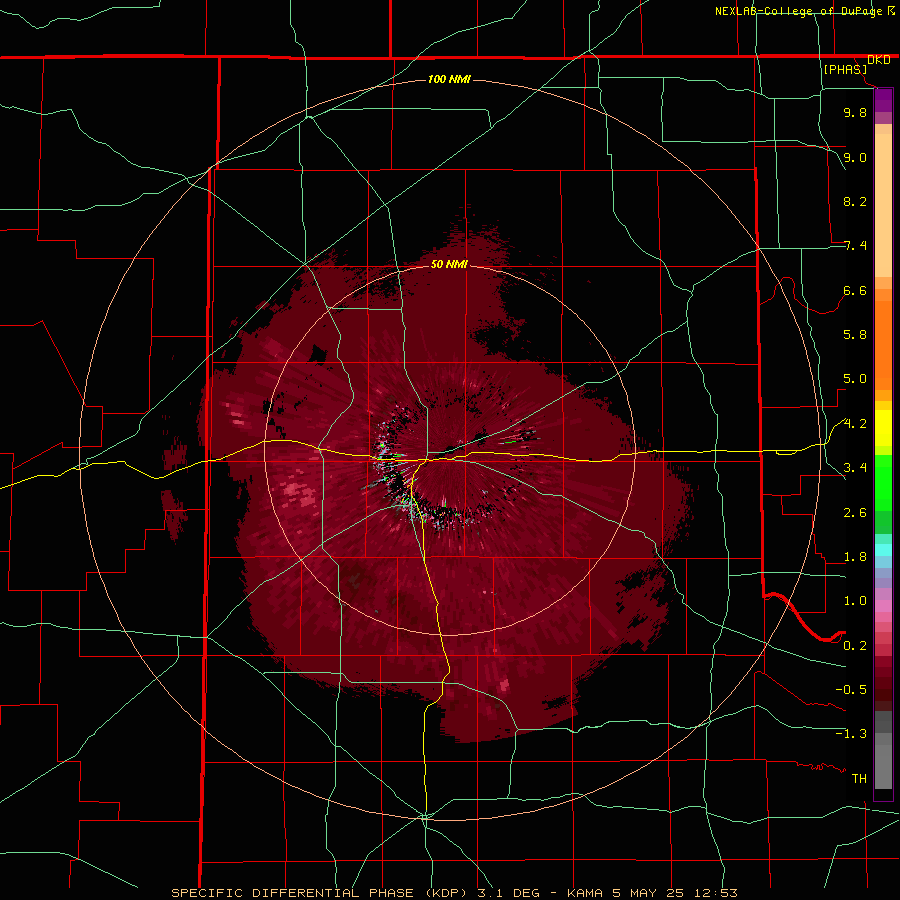Click the 9.0 legend value
This screenshot has height=900, width=900.
click(x=855, y=157)
